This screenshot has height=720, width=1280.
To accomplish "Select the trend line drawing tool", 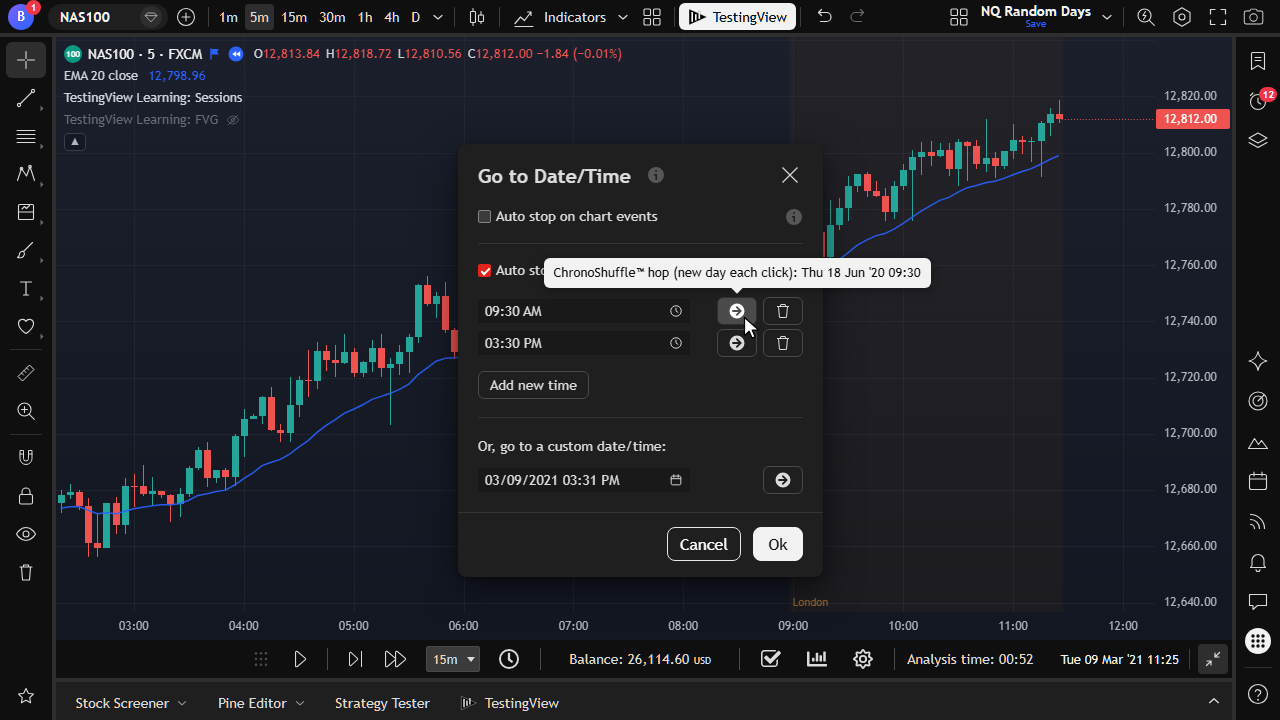I will (x=26, y=98).
